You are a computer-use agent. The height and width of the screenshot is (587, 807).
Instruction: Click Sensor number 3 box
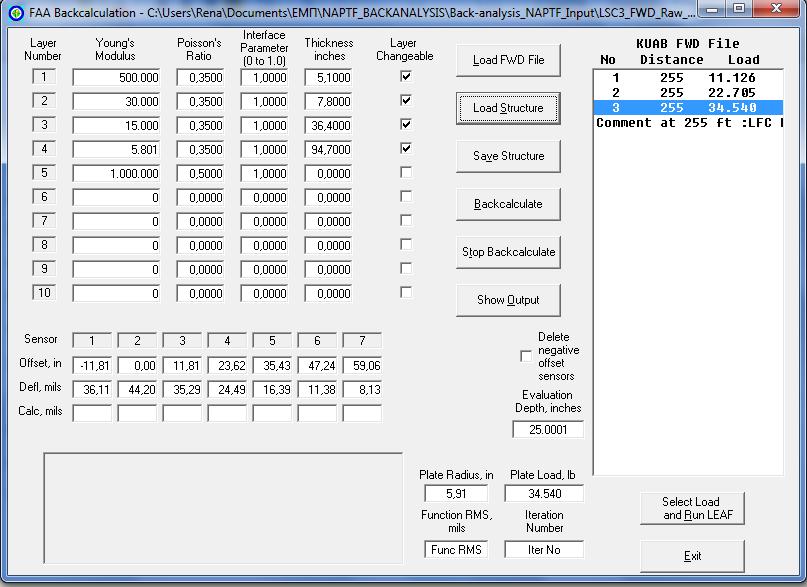pyautogui.click(x=182, y=341)
